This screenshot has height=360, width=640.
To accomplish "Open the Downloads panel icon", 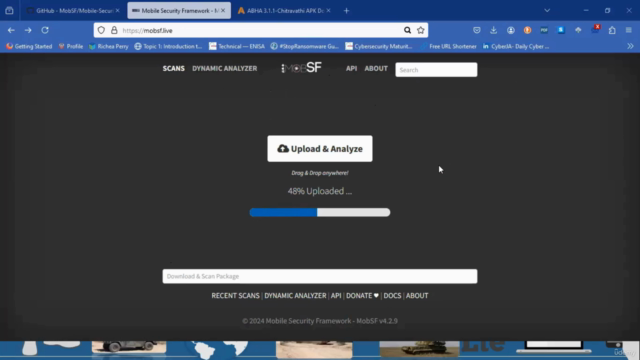I will pyautogui.click(x=493, y=30).
